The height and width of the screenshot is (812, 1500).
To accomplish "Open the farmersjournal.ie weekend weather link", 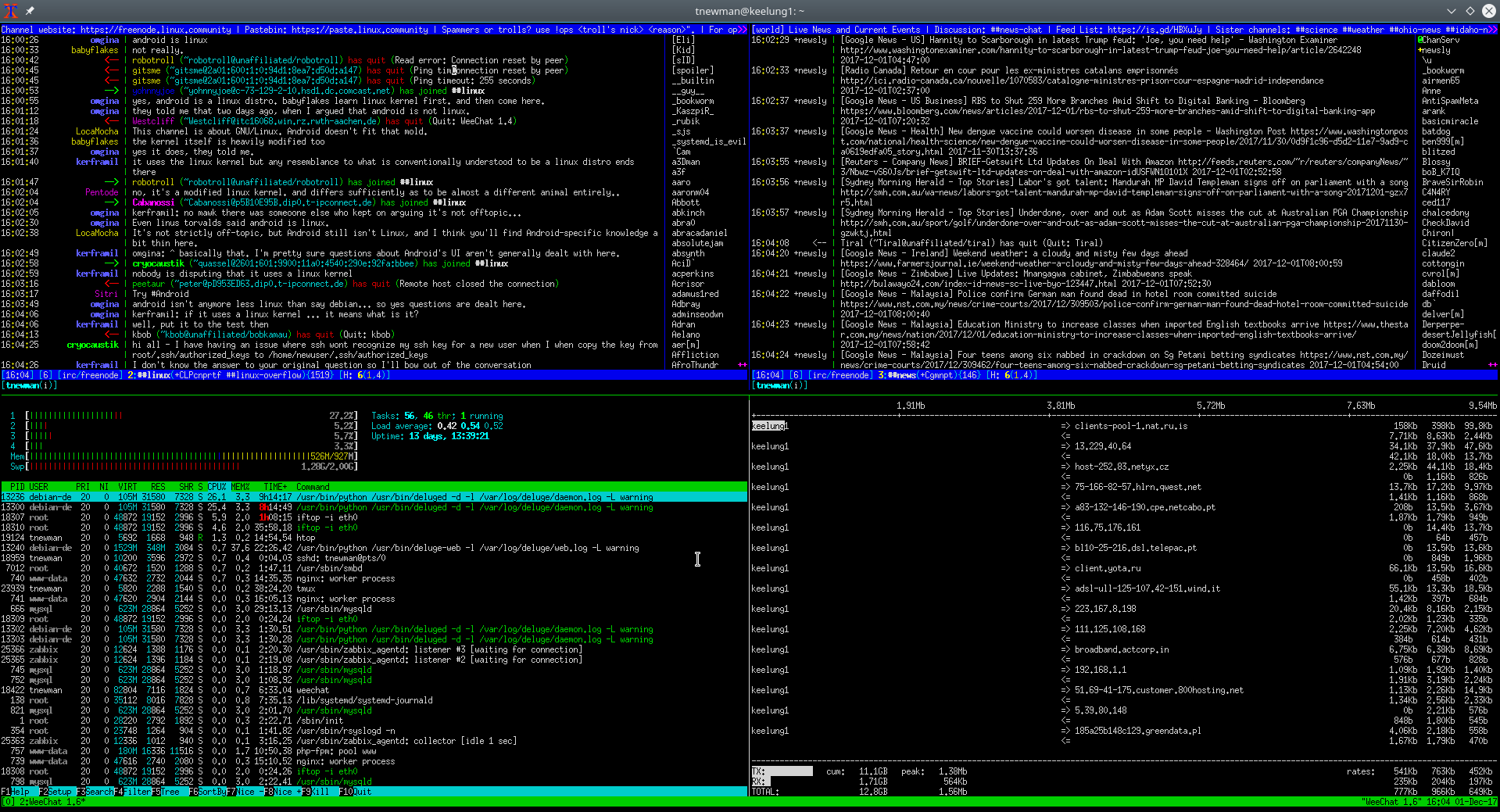I will pyautogui.click(x=1044, y=263).
